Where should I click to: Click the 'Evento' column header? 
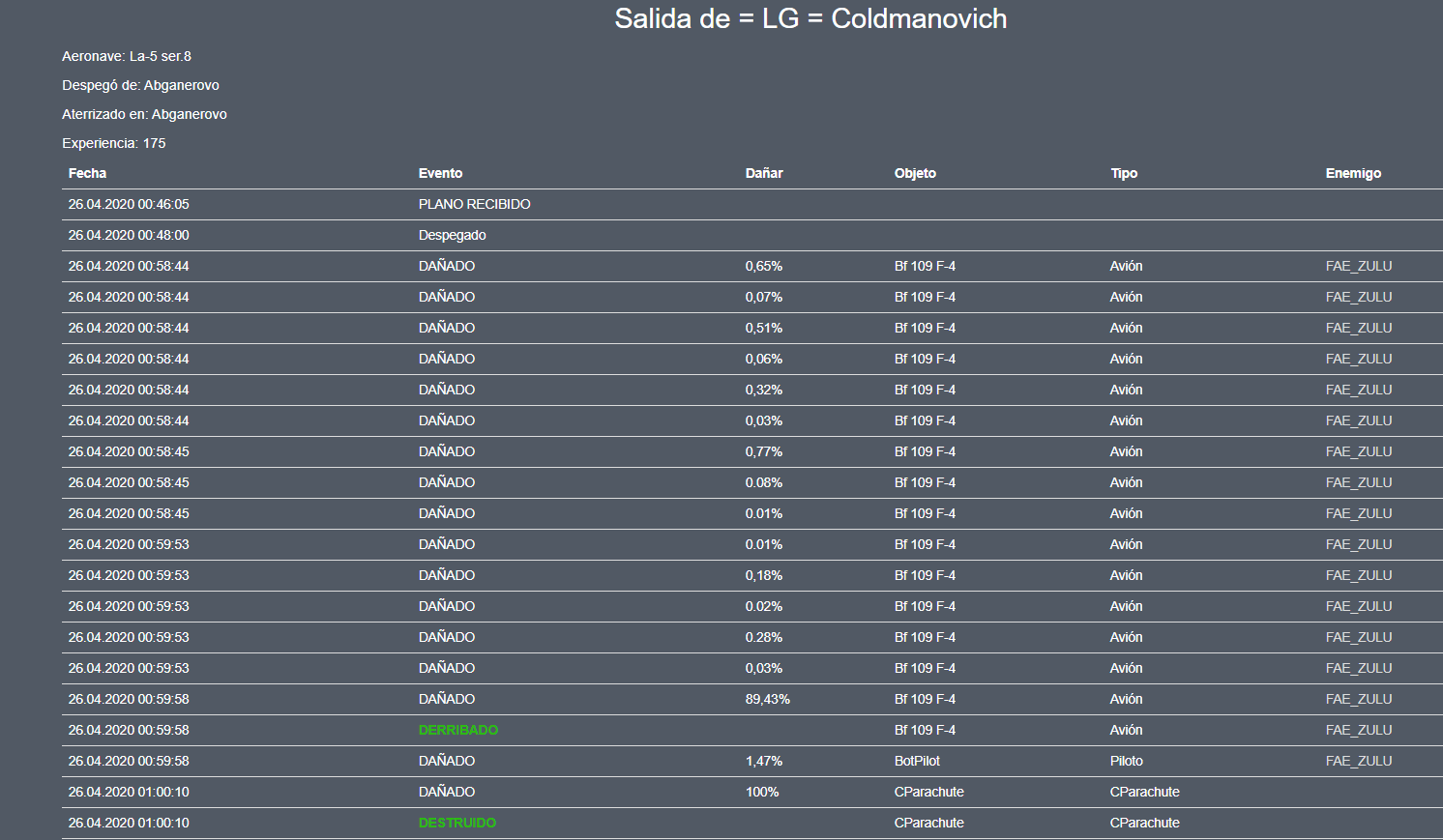440,173
